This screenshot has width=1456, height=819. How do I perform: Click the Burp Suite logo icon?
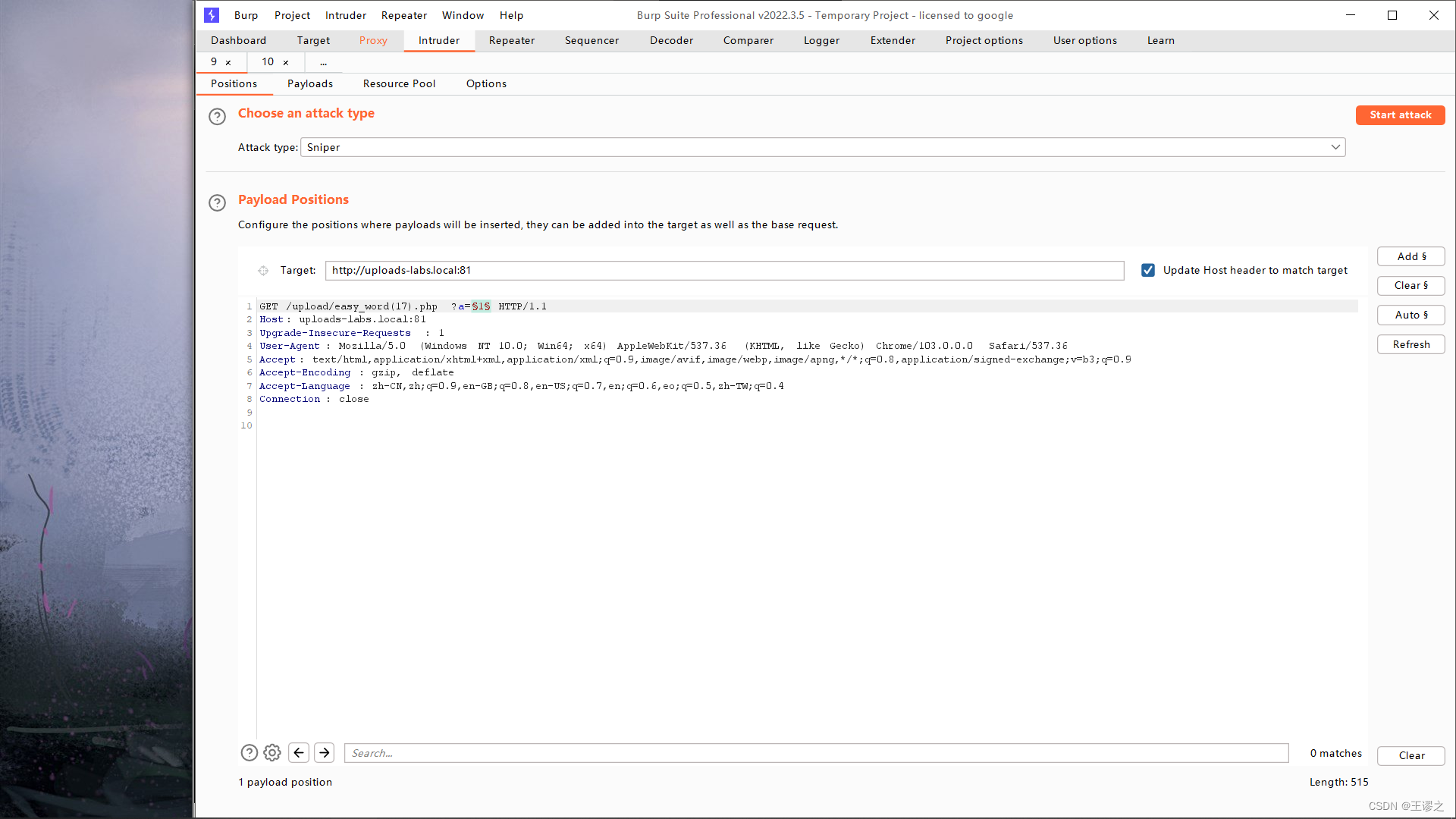click(x=212, y=15)
